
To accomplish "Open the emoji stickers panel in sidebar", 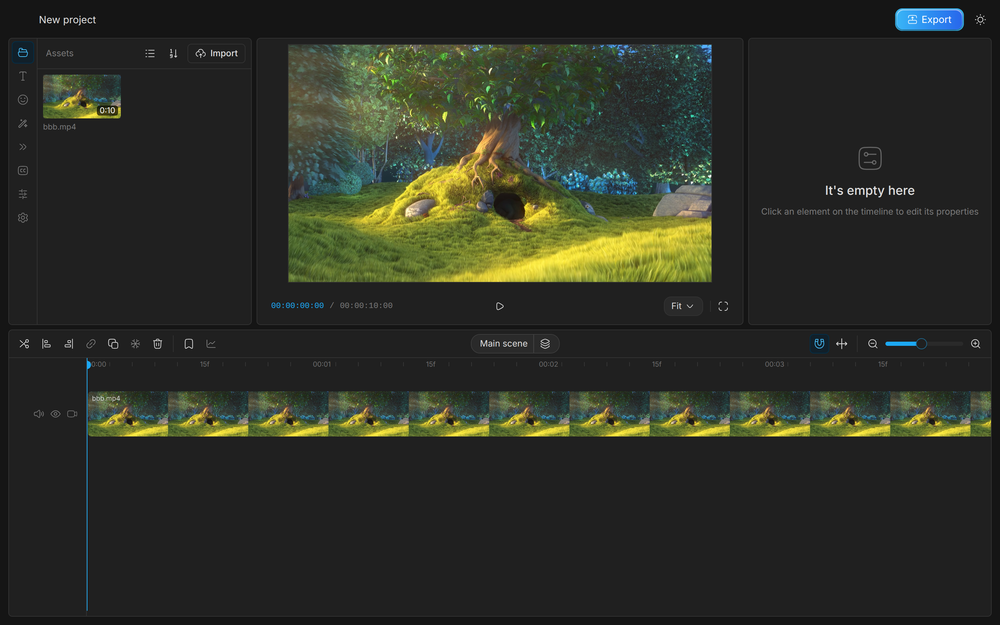I will click(x=23, y=99).
